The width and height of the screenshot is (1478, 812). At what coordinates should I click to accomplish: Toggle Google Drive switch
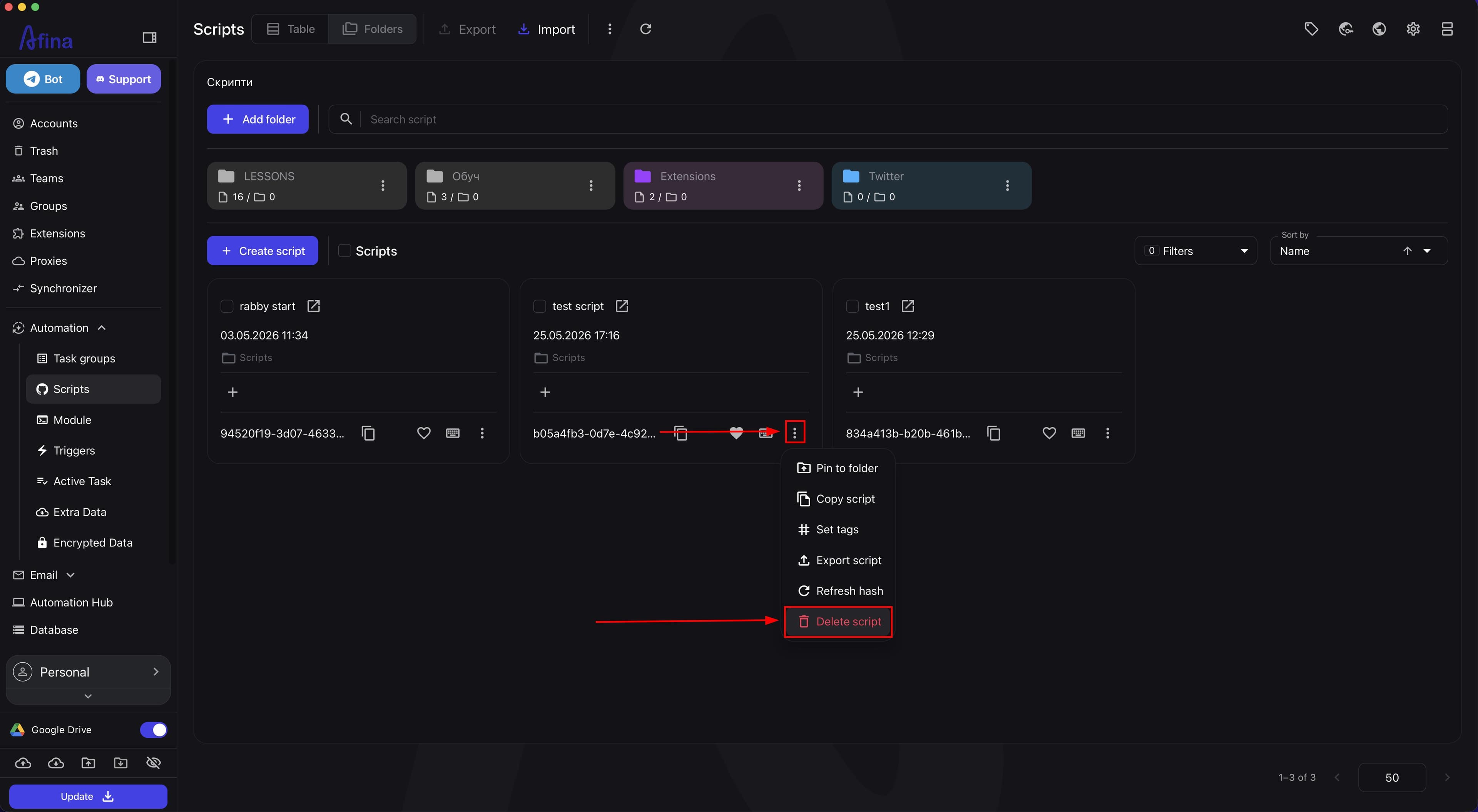(153, 729)
